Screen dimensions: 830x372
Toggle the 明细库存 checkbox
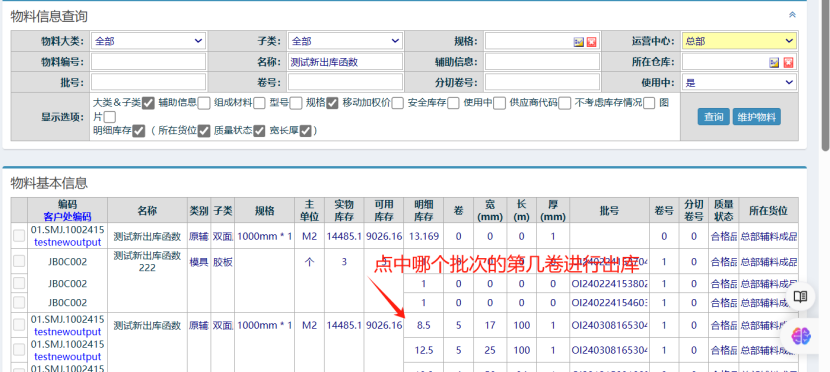(139, 131)
